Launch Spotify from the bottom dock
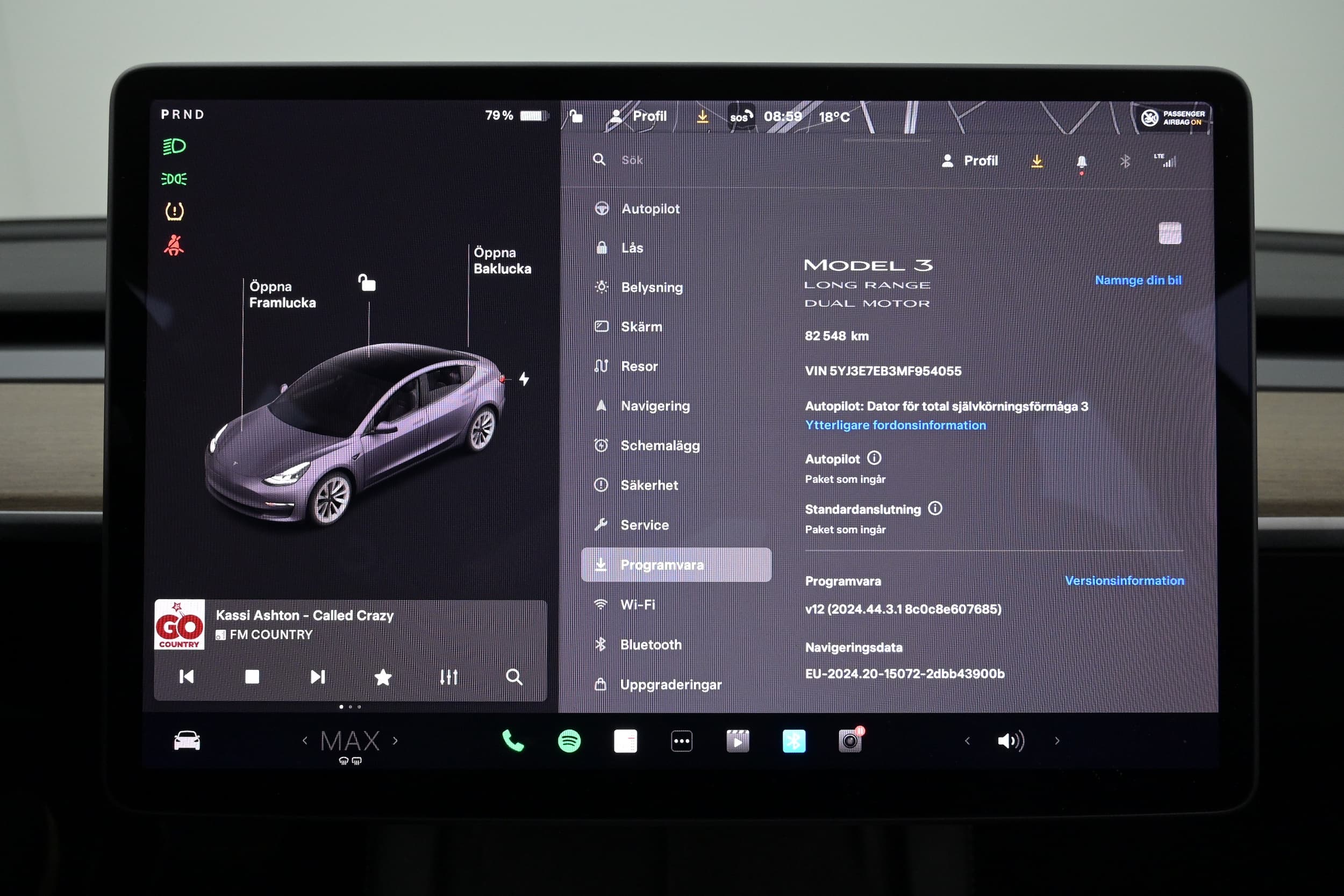The width and height of the screenshot is (1344, 896). tap(569, 741)
